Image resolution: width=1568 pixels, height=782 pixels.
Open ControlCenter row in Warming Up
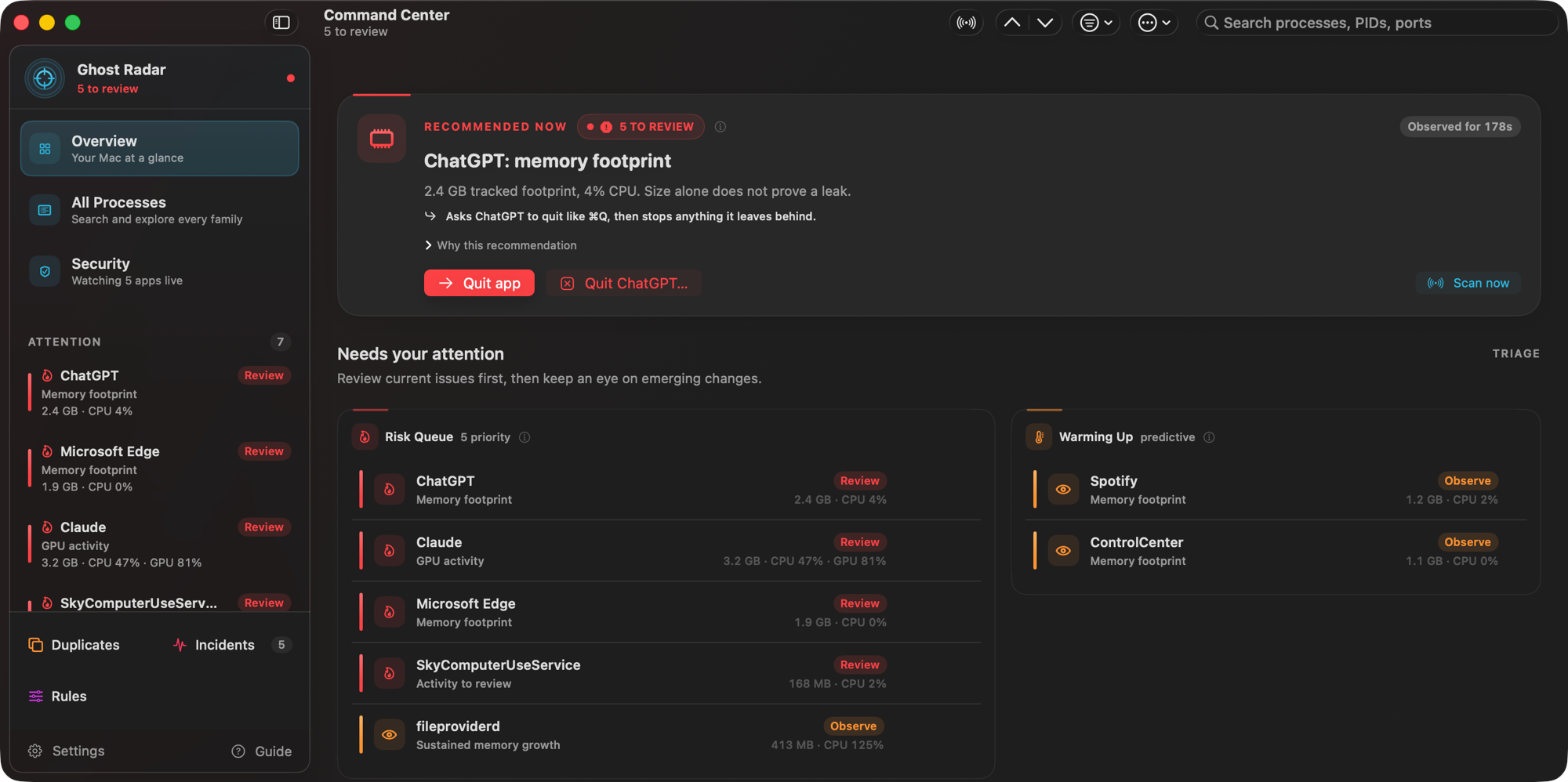click(1276, 551)
